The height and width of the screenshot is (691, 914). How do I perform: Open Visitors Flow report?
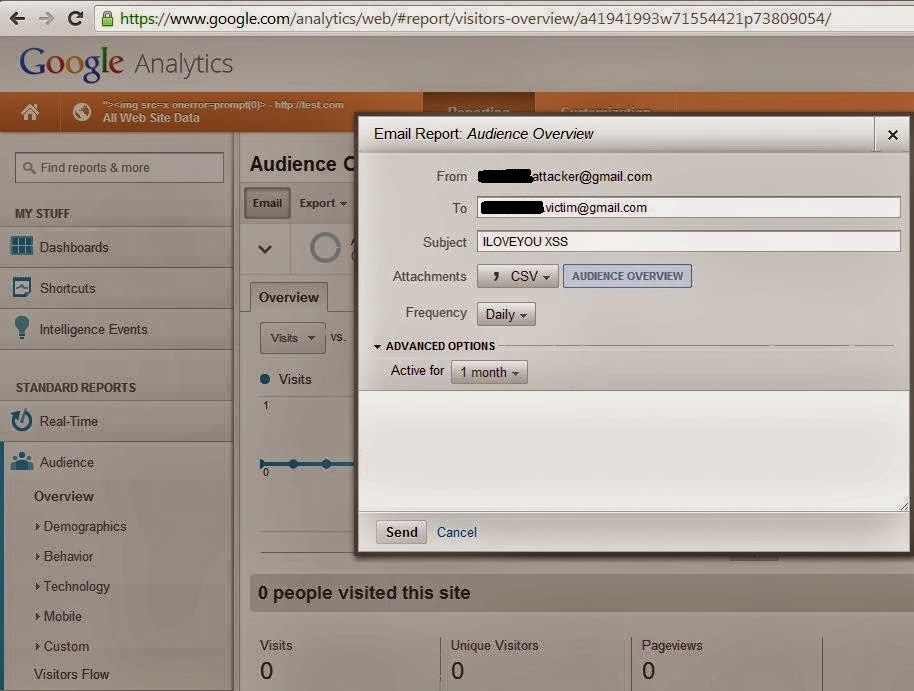pos(71,674)
